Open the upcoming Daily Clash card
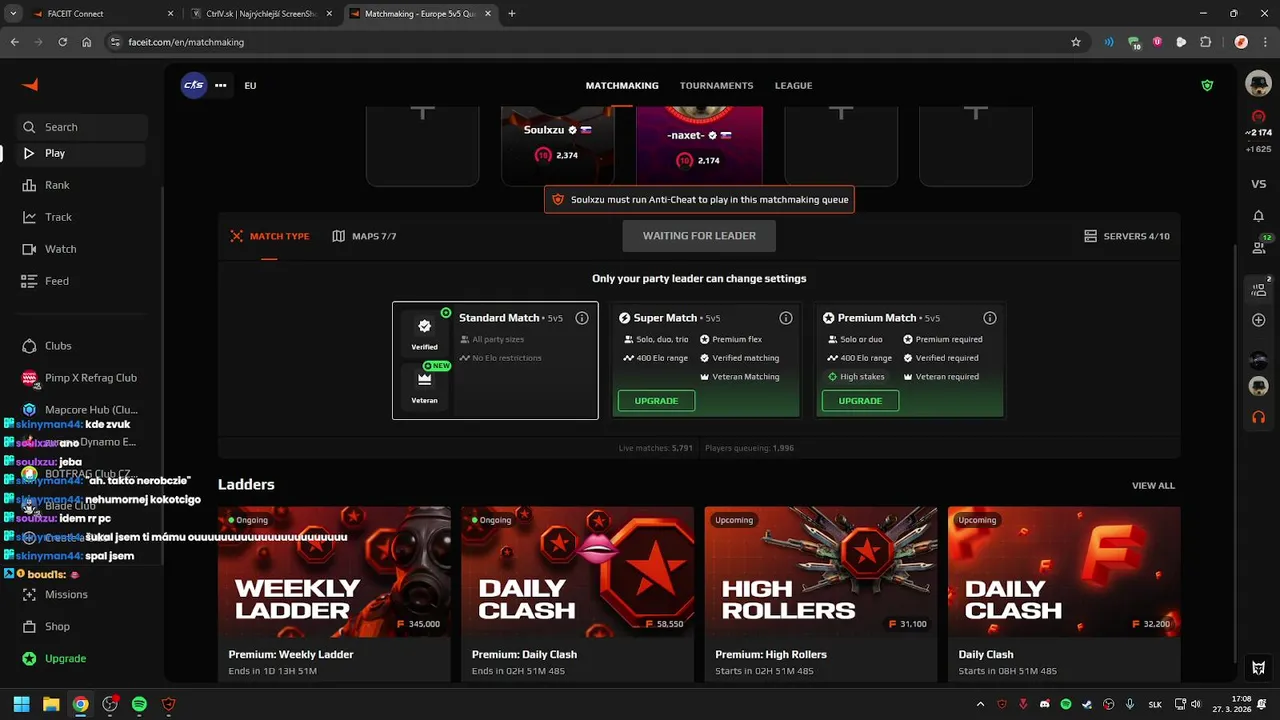The image size is (1280, 720). coord(1064,594)
